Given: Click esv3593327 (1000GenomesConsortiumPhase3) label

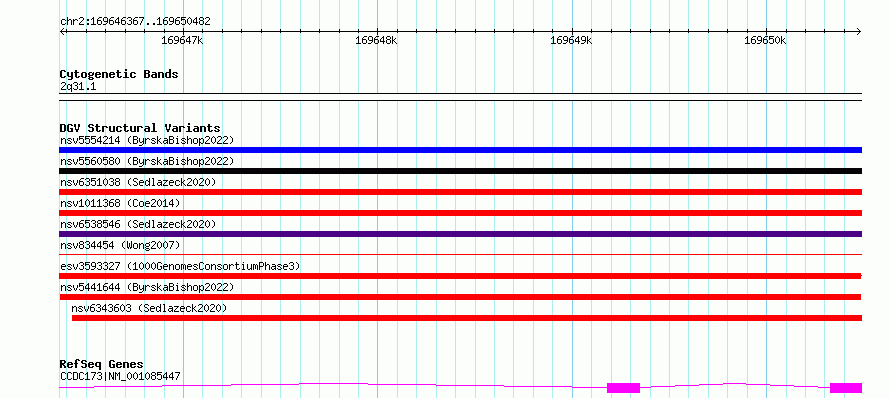Looking at the screenshot, I should [x=180, y=266].
